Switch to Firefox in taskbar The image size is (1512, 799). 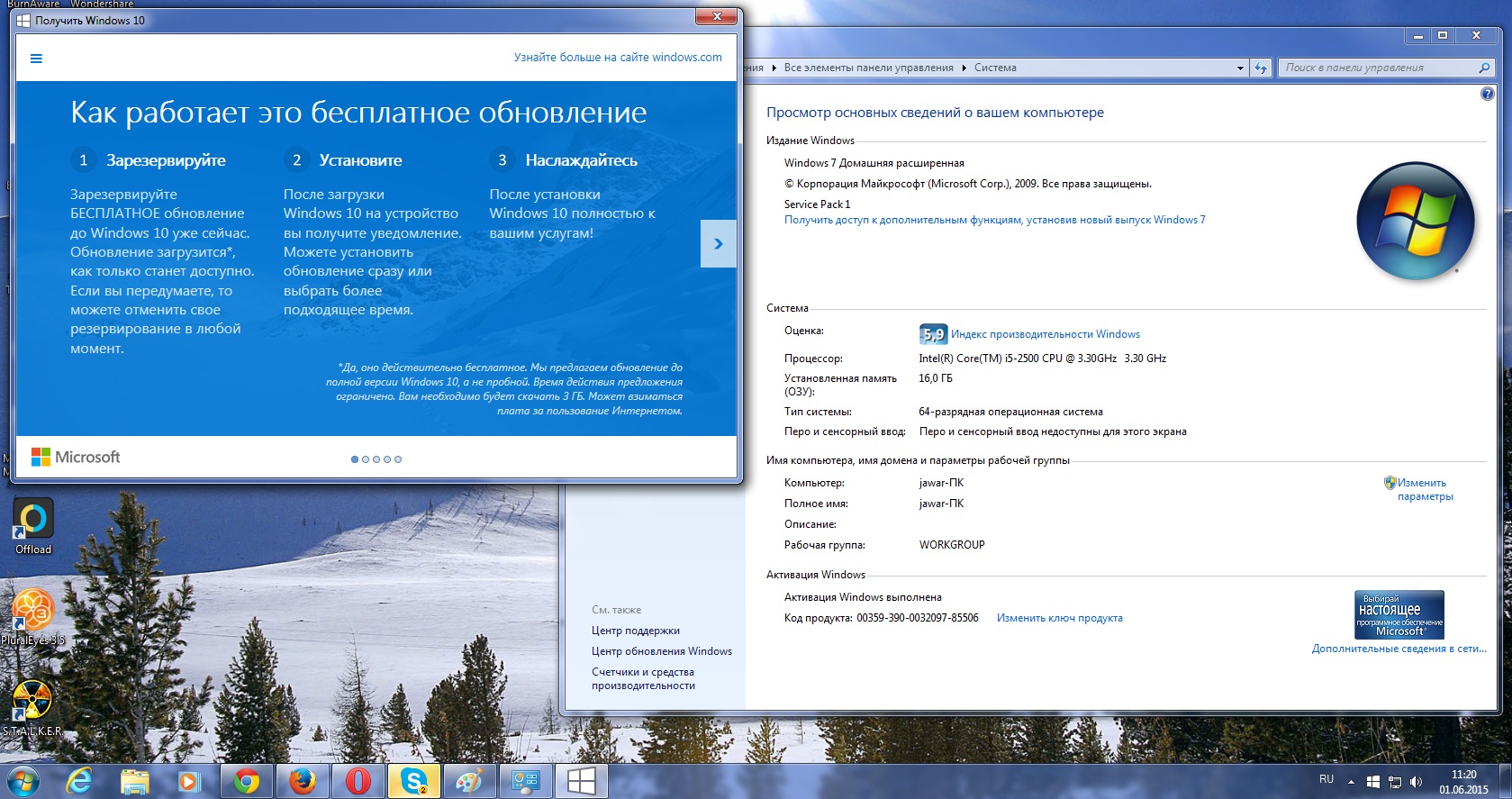tap(302, 782)
